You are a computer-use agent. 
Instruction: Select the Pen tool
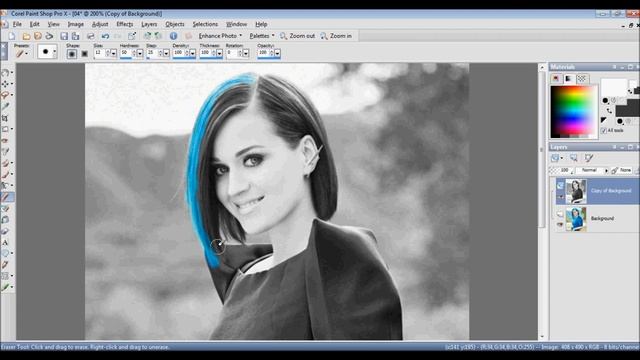point(5,264)
